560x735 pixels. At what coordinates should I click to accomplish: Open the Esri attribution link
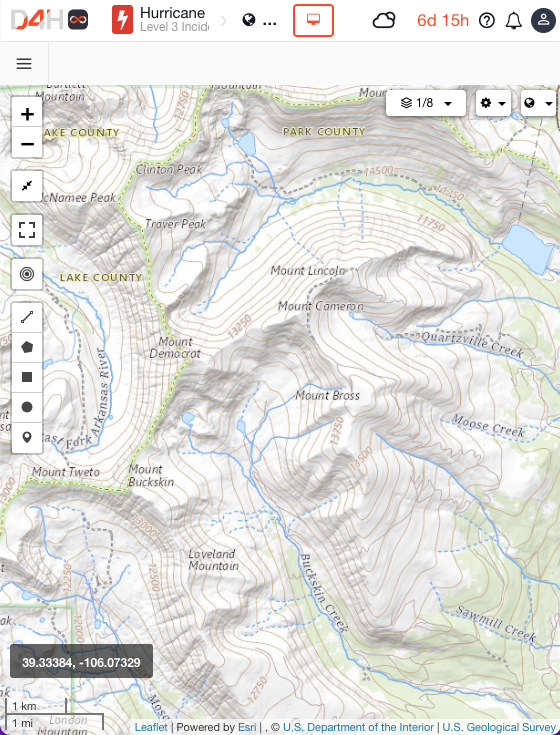247,727
